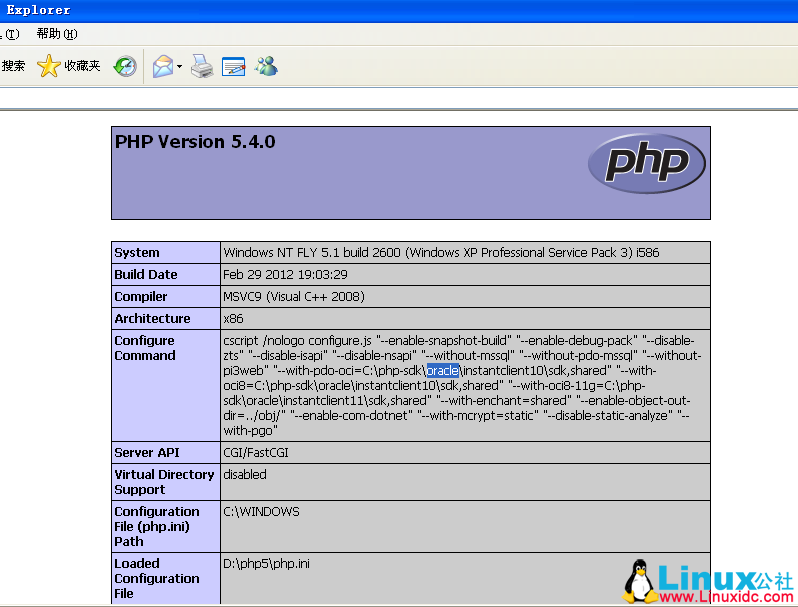
Task: Open the Mail envelope icon
Action: coord(163,66)
